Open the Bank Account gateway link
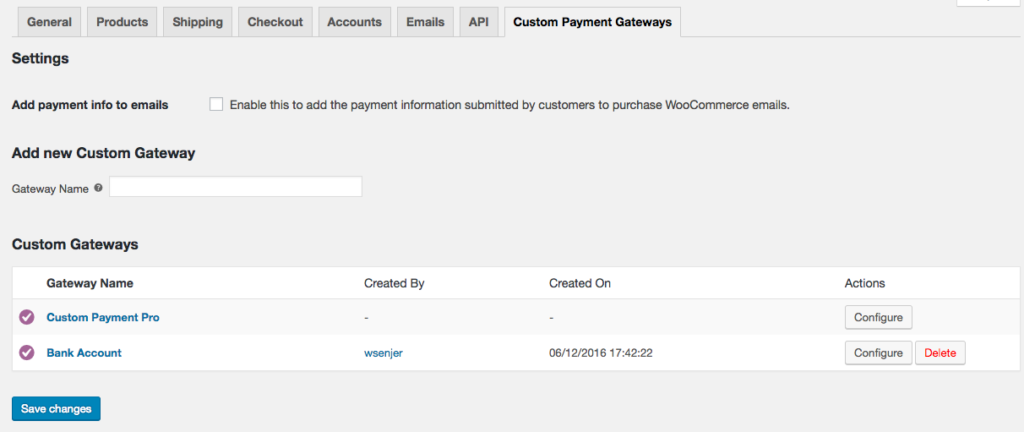This screenshot has height=432, width=1024. (x=84, y=353)
